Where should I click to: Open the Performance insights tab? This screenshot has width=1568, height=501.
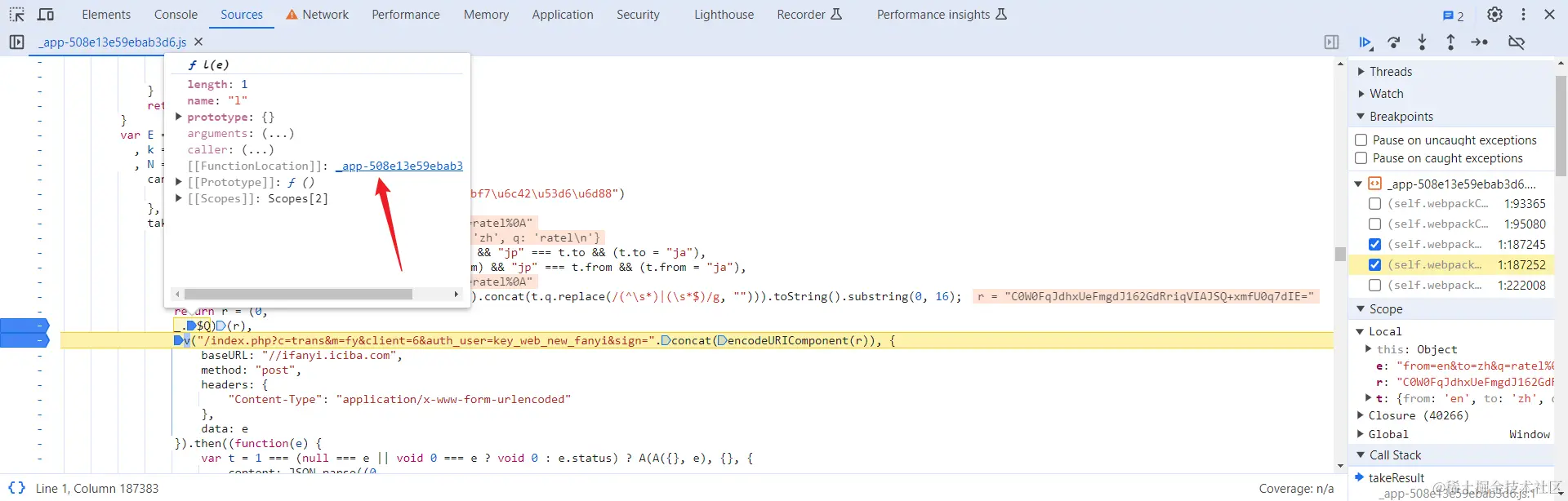942,15
